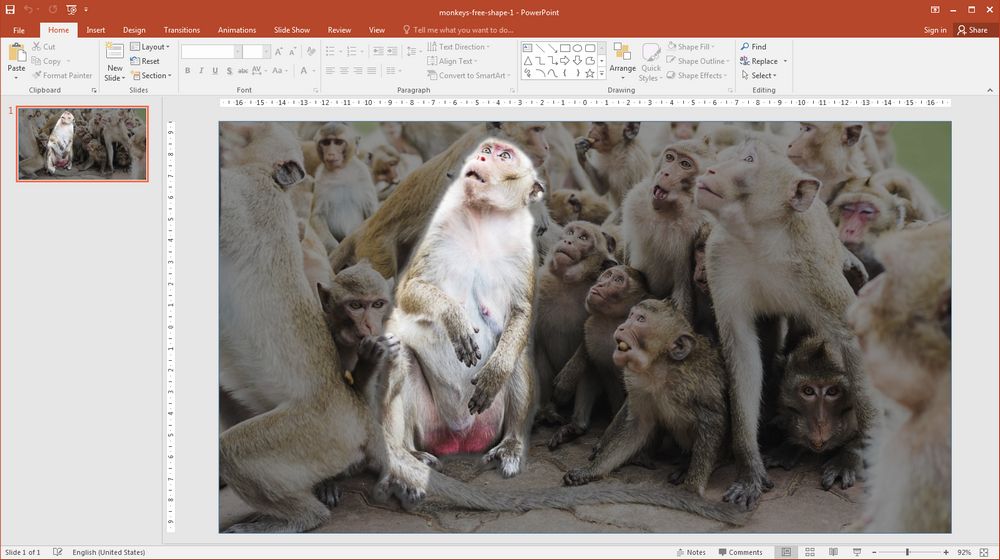Image resolution: width=1000 pixels, height=560 pixels.
Task: Open the Customize Quick Access Toolbar dropdown
Action: click(x=86, y=10)
